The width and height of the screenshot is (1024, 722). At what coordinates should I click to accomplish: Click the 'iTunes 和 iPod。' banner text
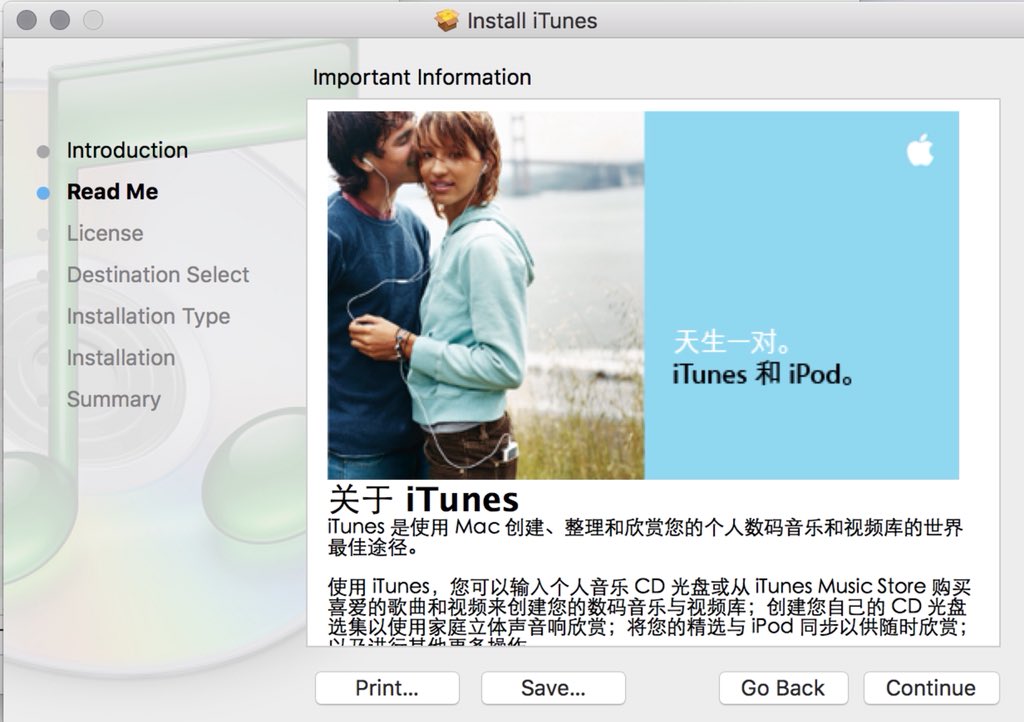[x=763, y=374]
